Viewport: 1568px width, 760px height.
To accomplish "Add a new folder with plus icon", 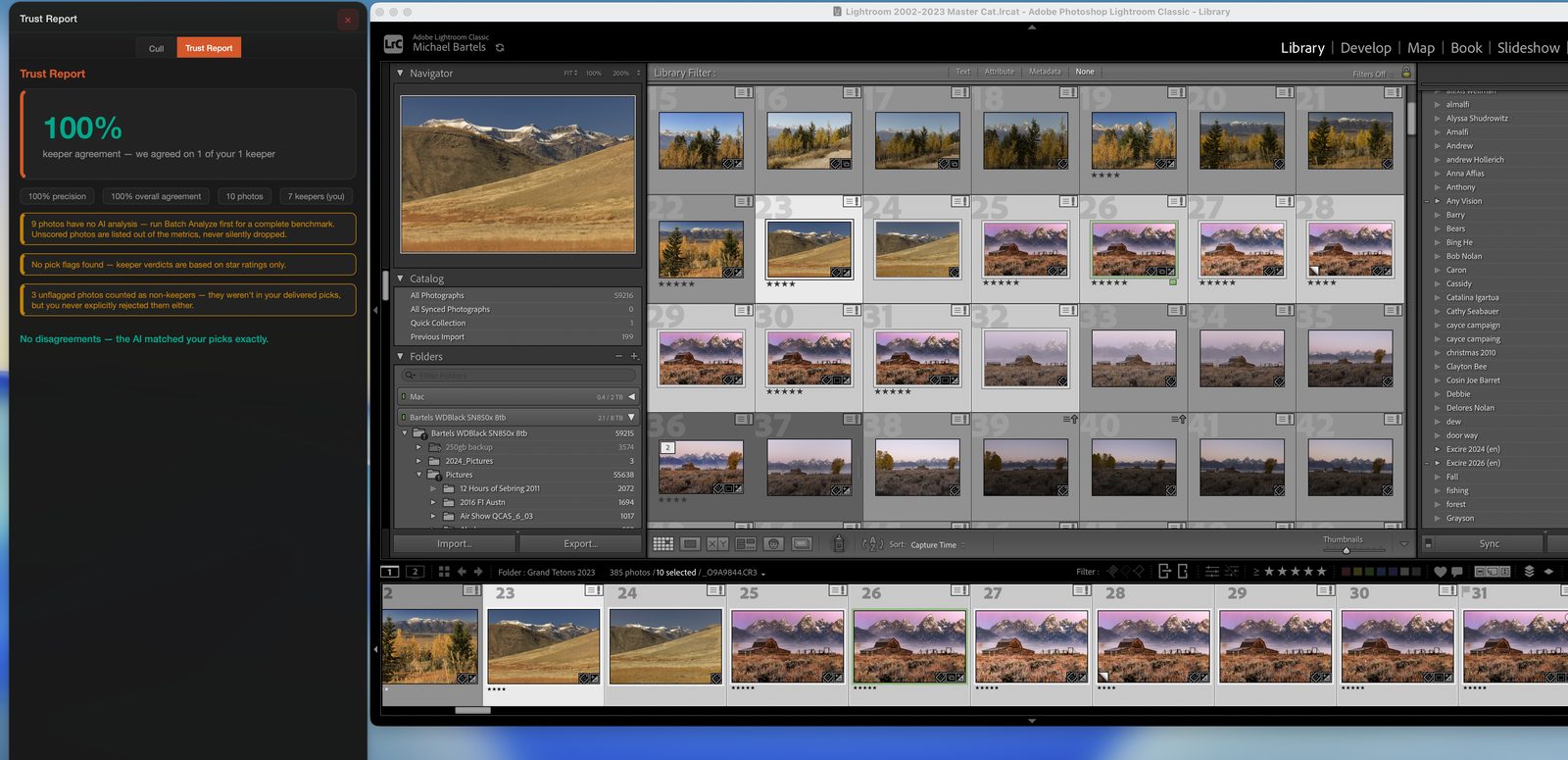I will pos(634,356).
